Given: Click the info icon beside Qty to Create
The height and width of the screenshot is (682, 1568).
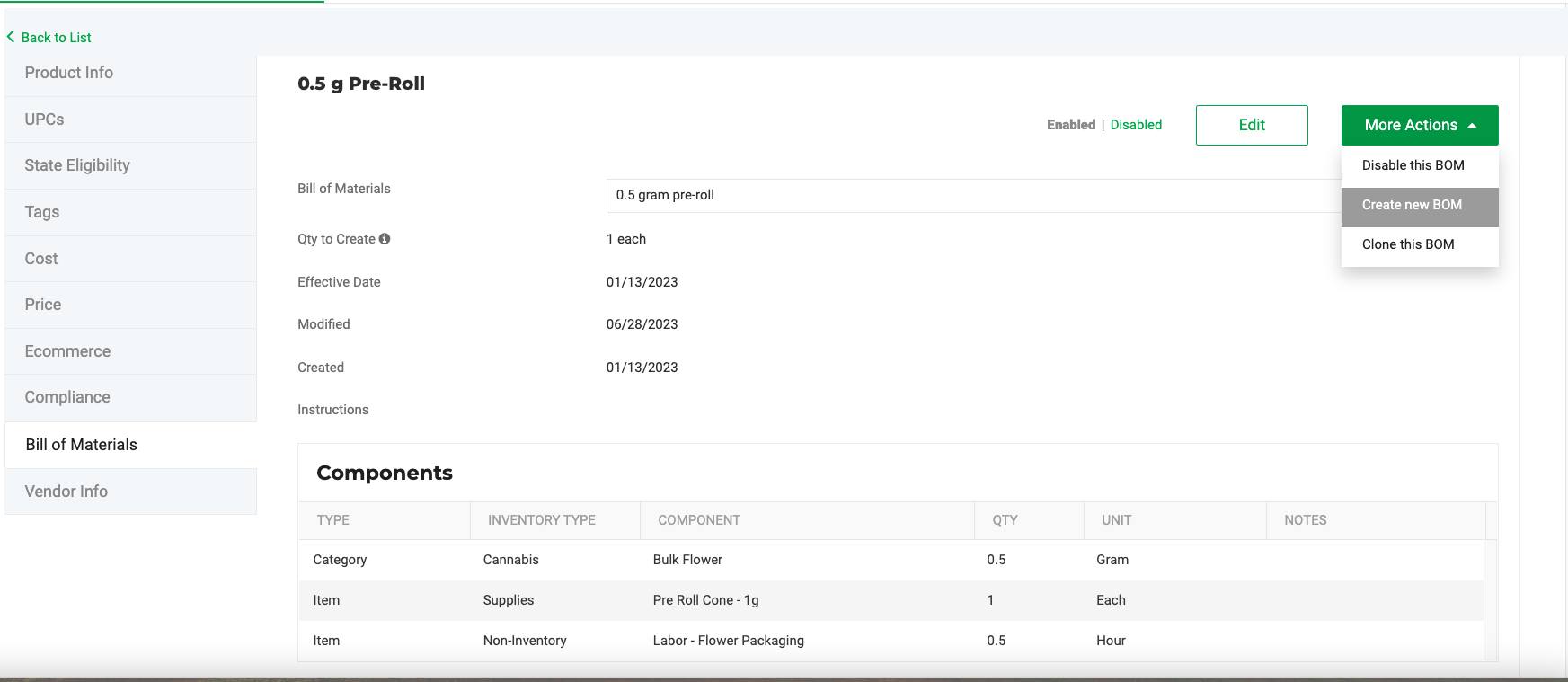Looking at the screenshot, I should coord(385,239).
